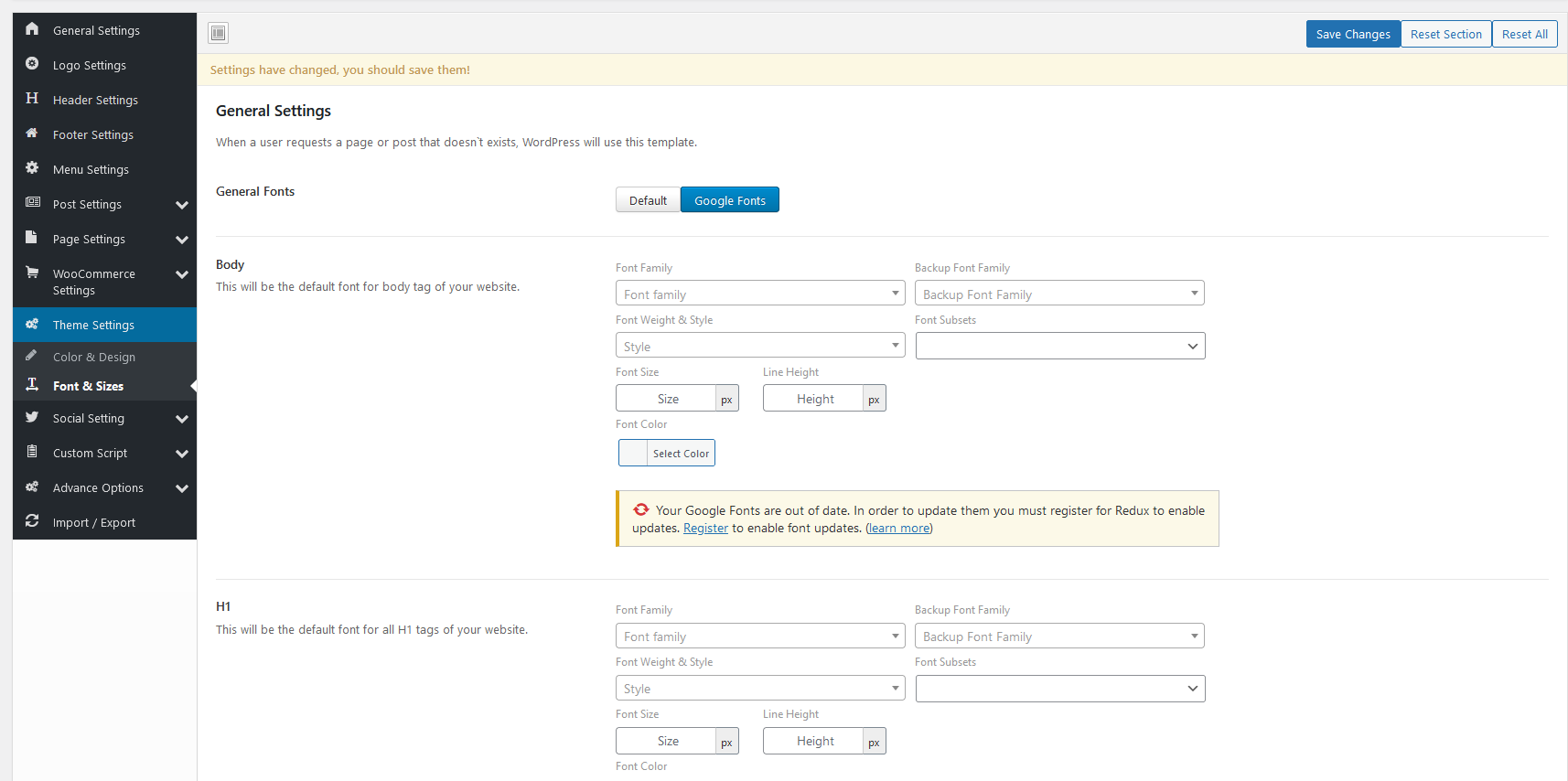Viewport: 1568px width, 781px height.
Task: Click the H1 Line Height input field
Action: pos(814,741)
